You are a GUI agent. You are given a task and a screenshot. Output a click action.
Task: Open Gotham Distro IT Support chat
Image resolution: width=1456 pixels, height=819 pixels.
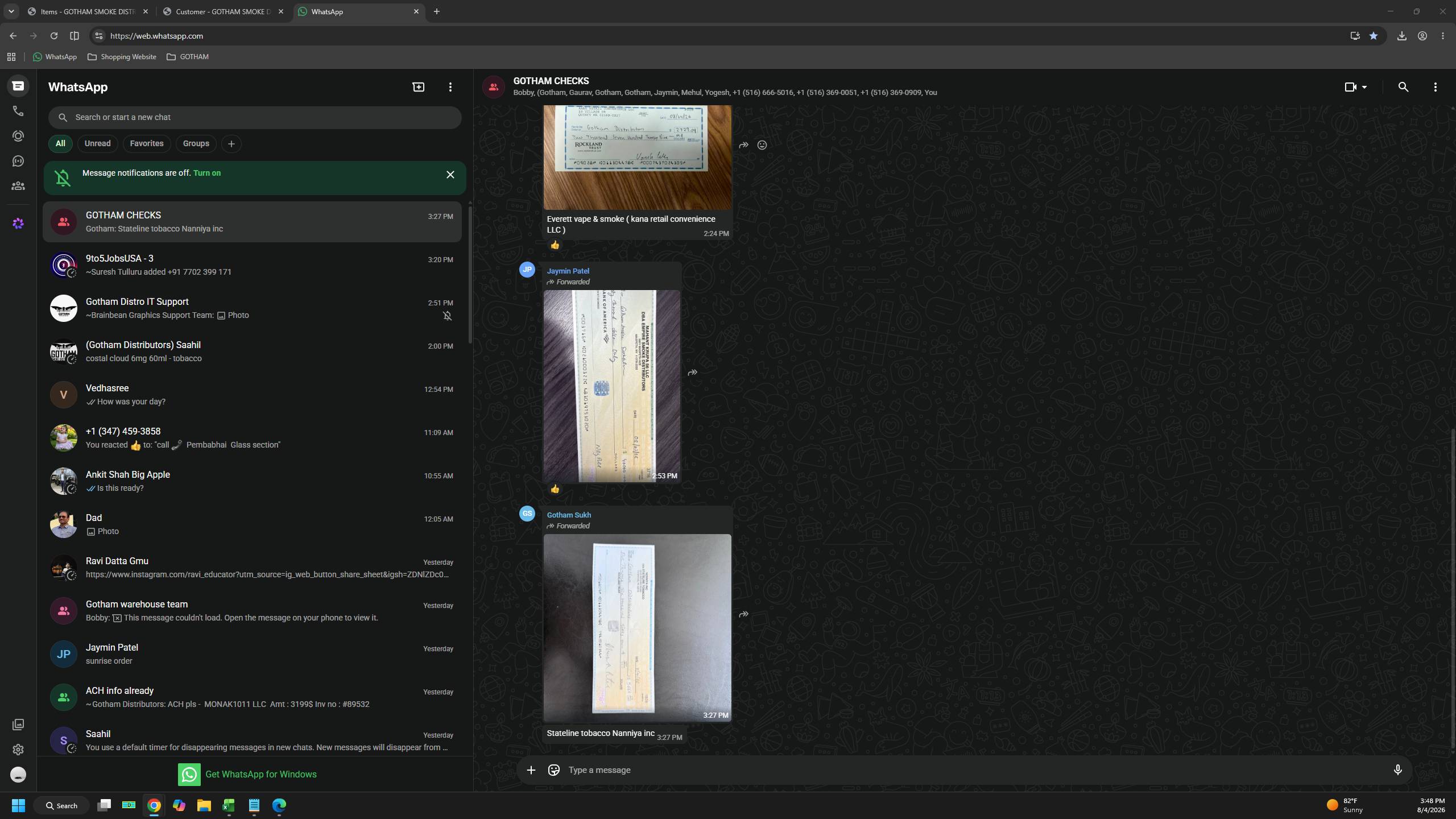(x=253, y=308)
